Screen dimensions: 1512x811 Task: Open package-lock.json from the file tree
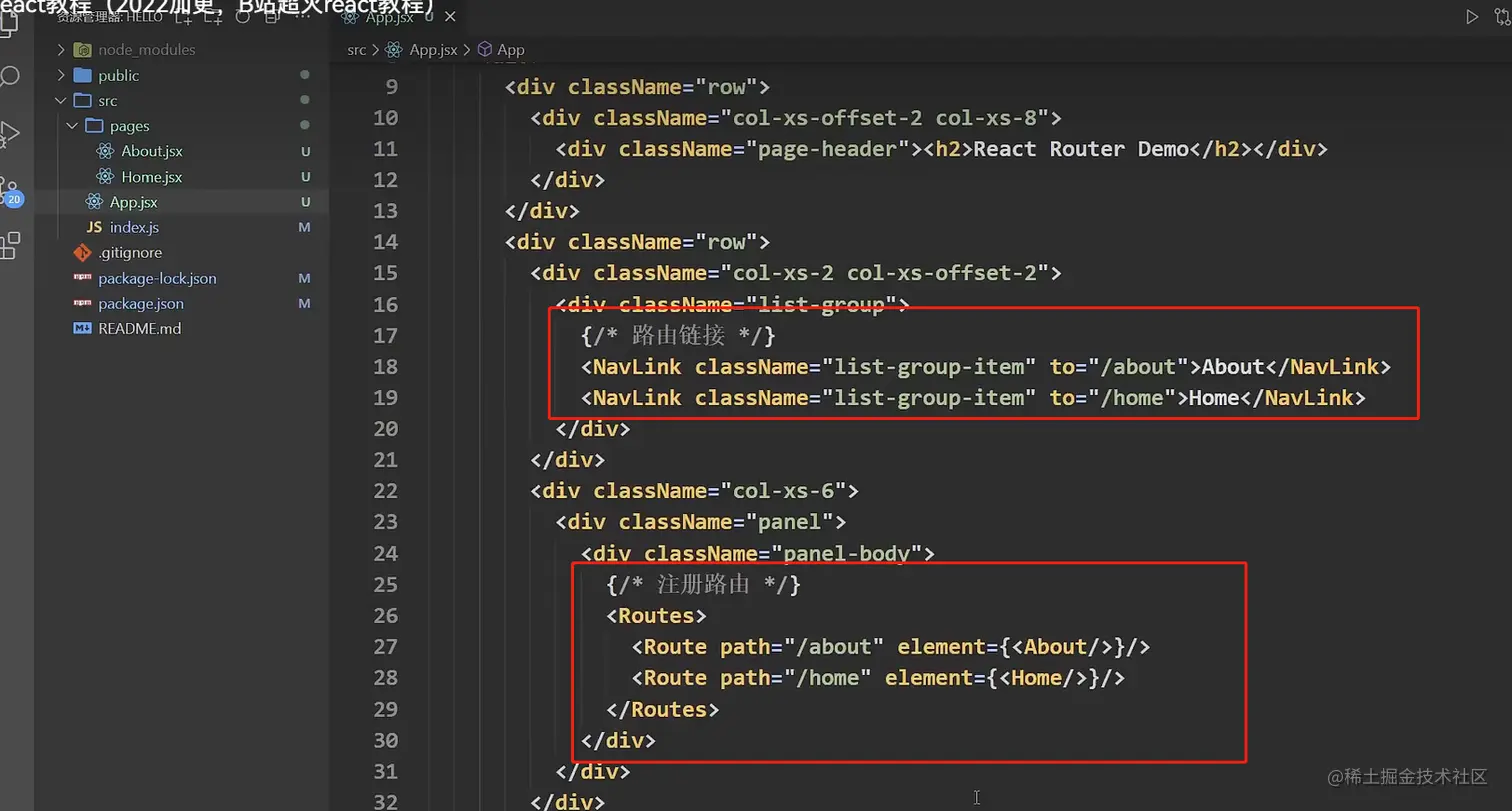pyautogui.click(x=157, y=278)
